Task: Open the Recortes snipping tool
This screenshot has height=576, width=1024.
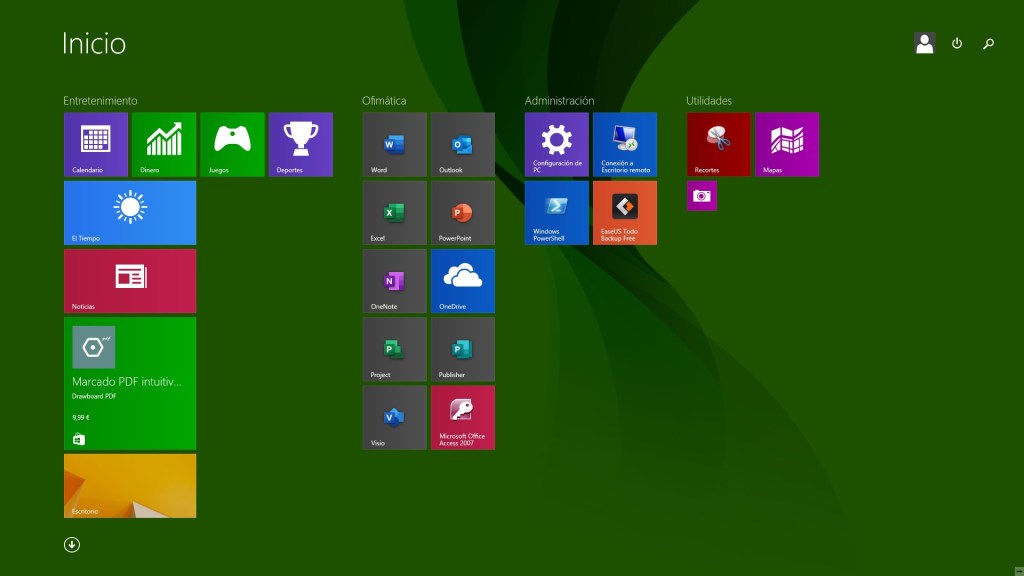Action: click(x=717, y=144)
